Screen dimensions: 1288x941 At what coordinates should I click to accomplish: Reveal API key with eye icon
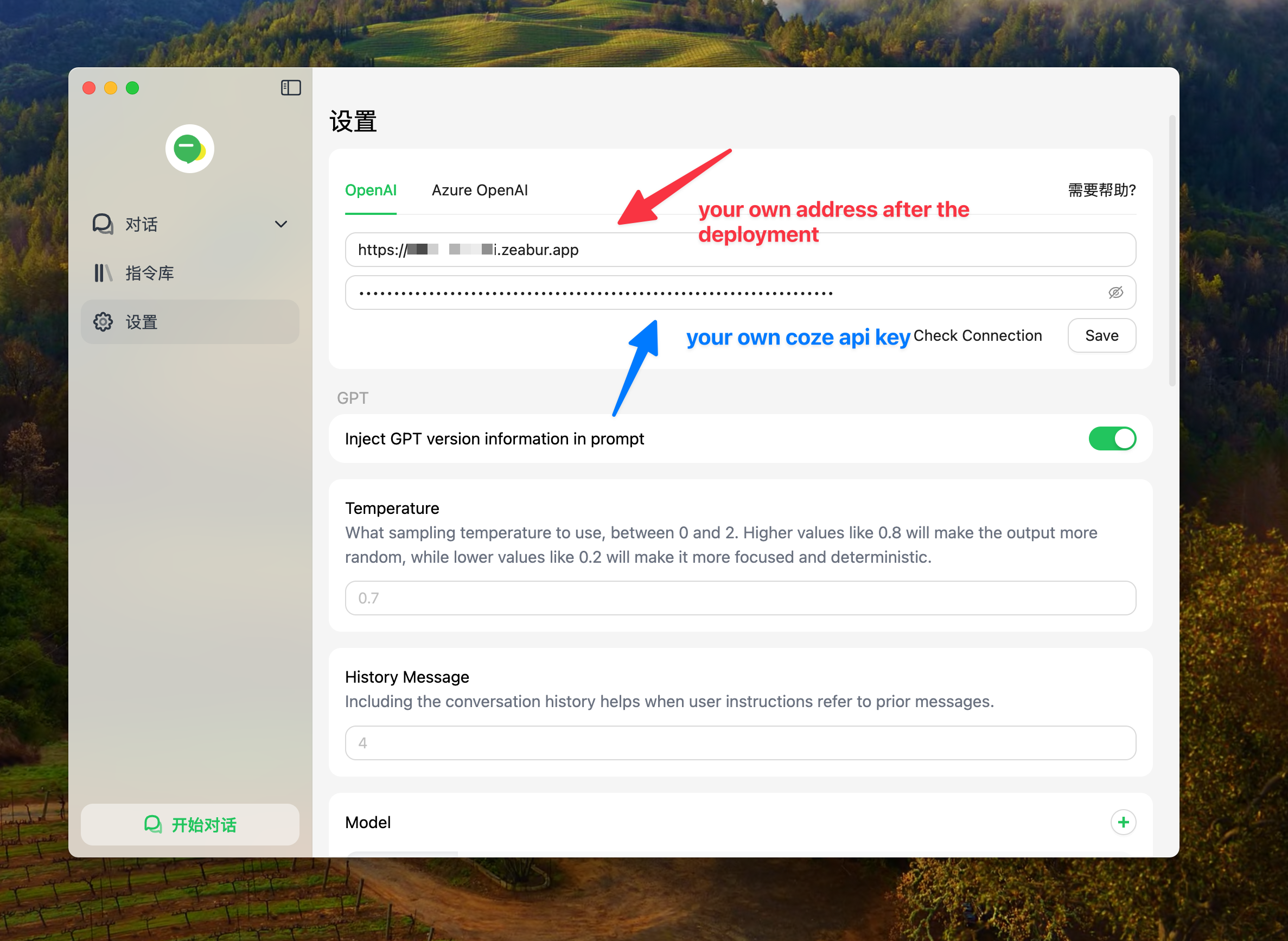(1115, 293)
